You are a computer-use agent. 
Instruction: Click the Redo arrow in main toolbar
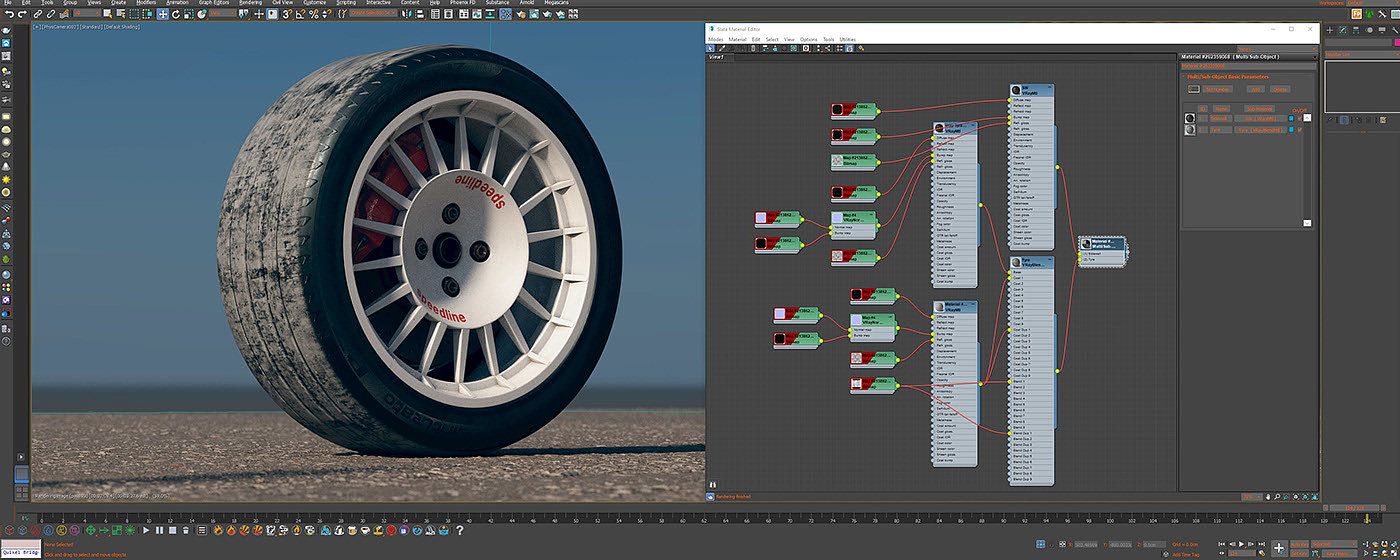(x=22, y=14)
